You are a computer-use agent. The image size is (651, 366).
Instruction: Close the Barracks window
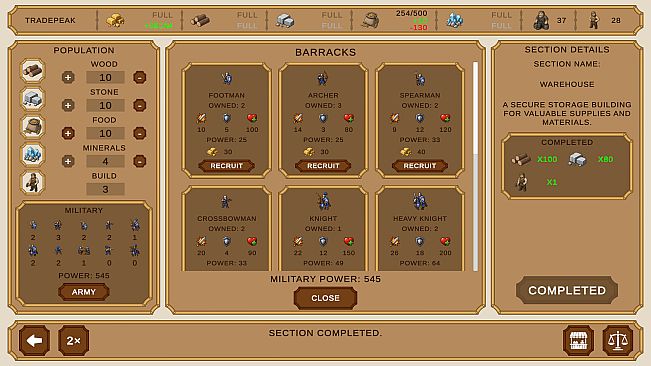(325, 298)
